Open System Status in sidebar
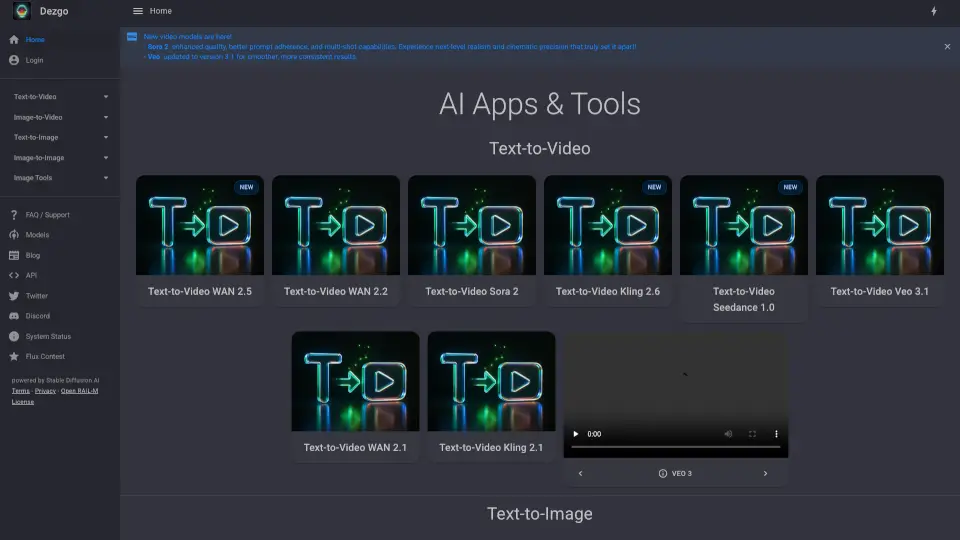The height and width of the screenshot is (540, 960). click(47, 336)
